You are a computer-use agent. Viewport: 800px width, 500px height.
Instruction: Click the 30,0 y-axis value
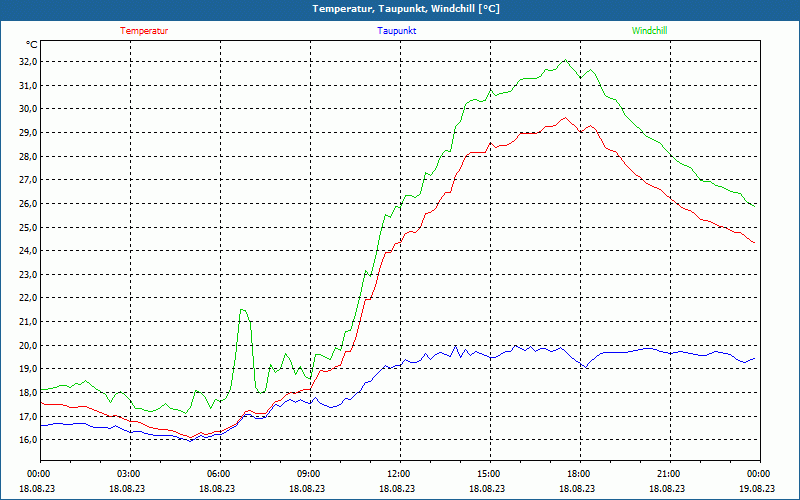(29, 109)
